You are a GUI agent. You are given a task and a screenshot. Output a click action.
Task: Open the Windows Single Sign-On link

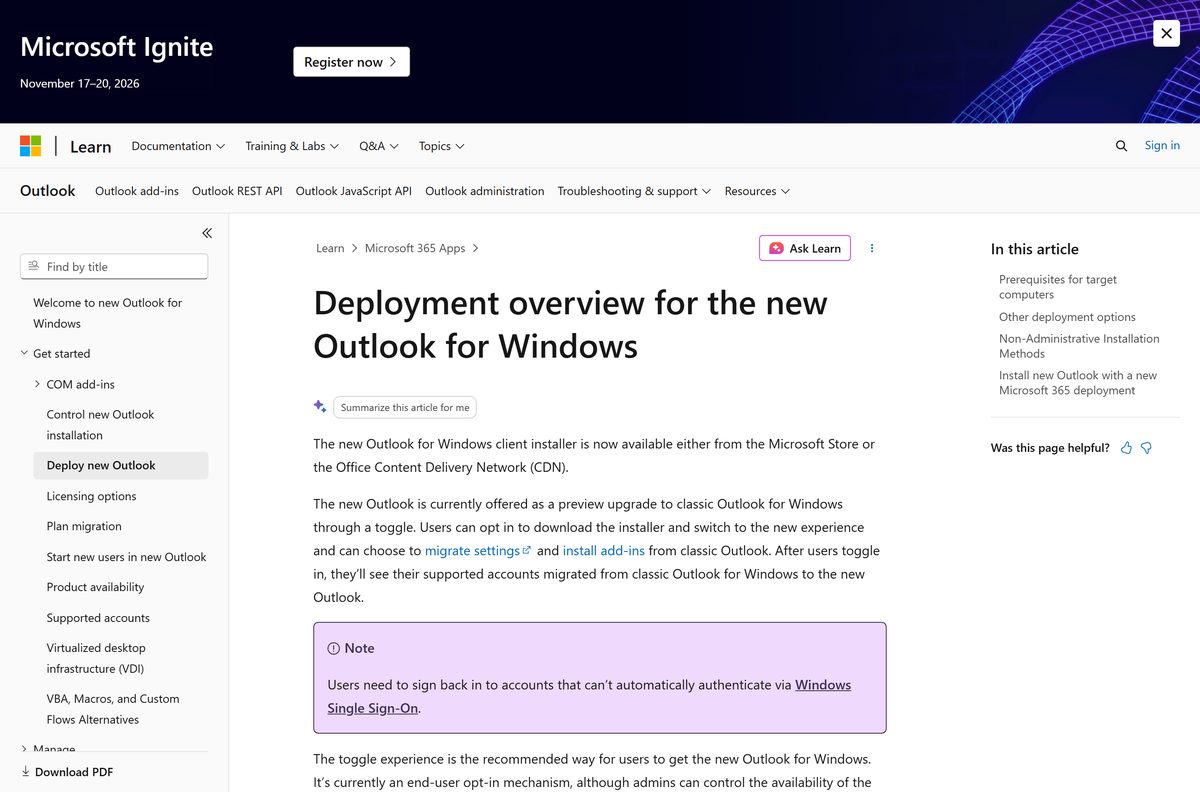589,696
